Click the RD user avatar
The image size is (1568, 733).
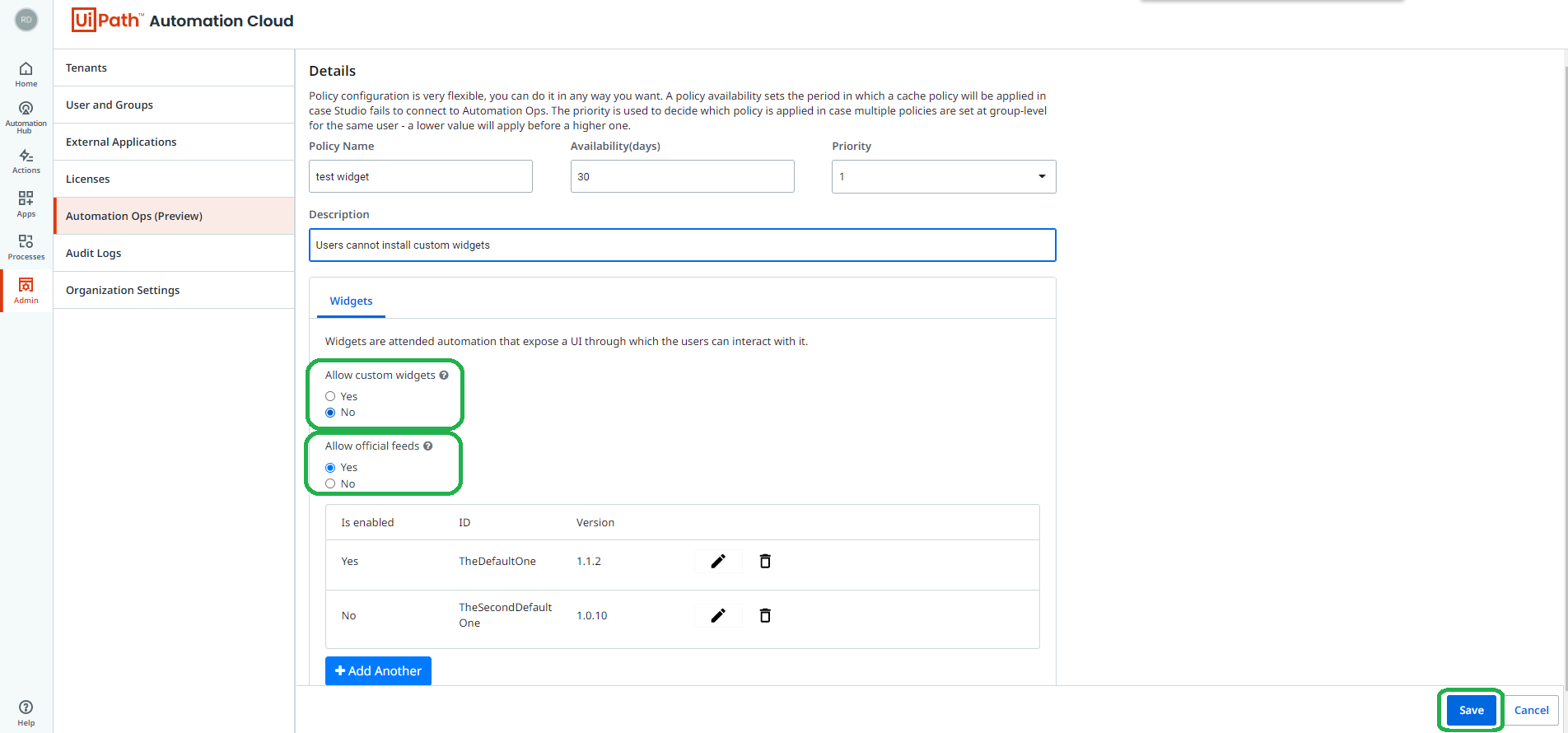pos(26,20)
